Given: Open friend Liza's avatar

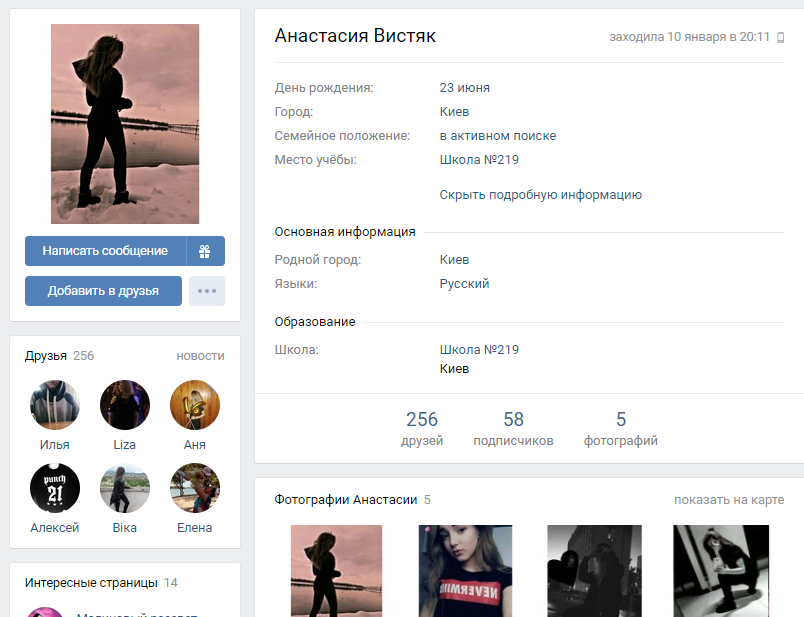Looking at the screenshot, I should coord(125,405).
